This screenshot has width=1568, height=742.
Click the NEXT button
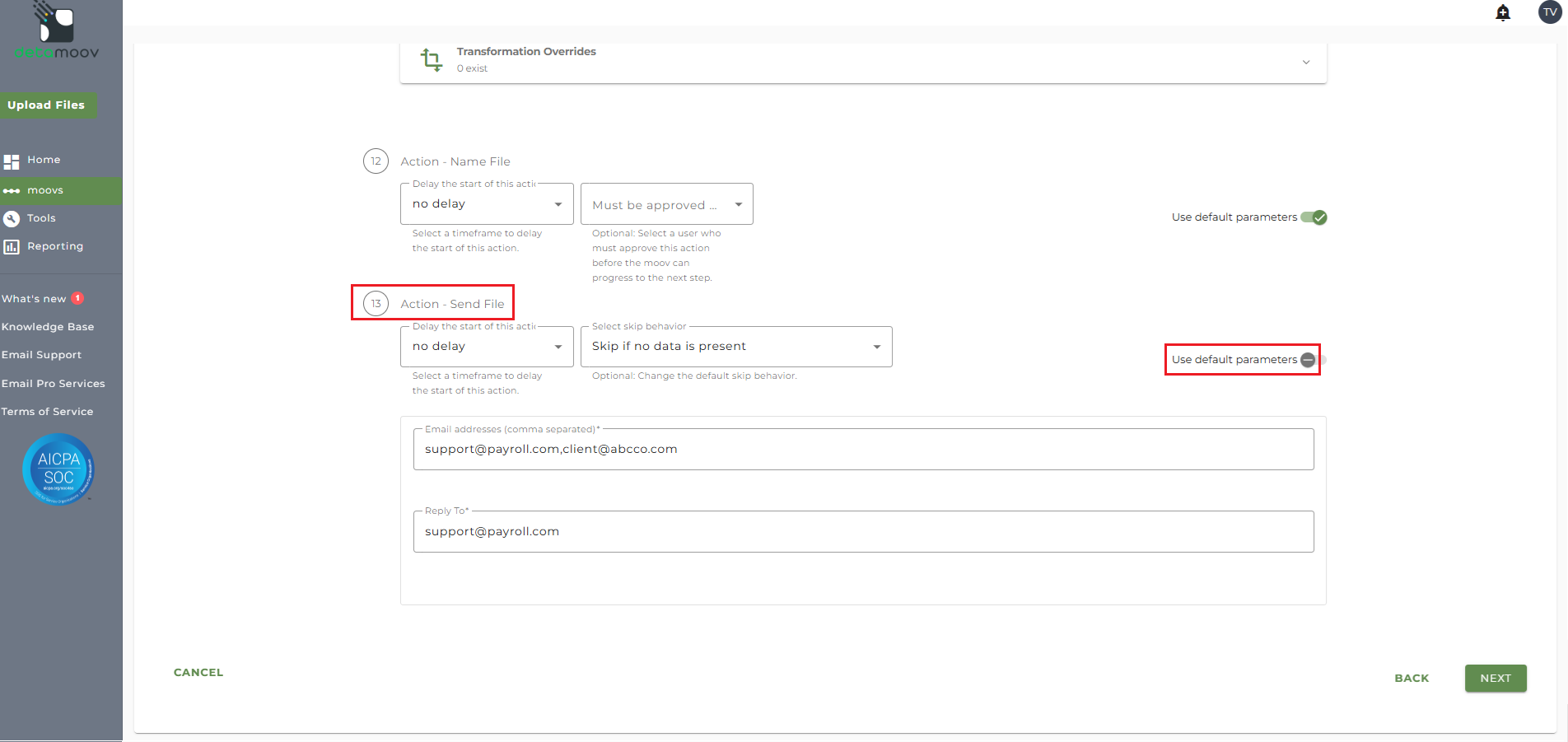click(1495, 679)
